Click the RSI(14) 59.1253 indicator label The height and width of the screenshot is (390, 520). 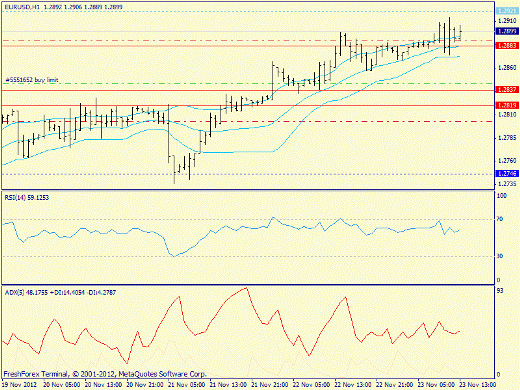(27, 198)
